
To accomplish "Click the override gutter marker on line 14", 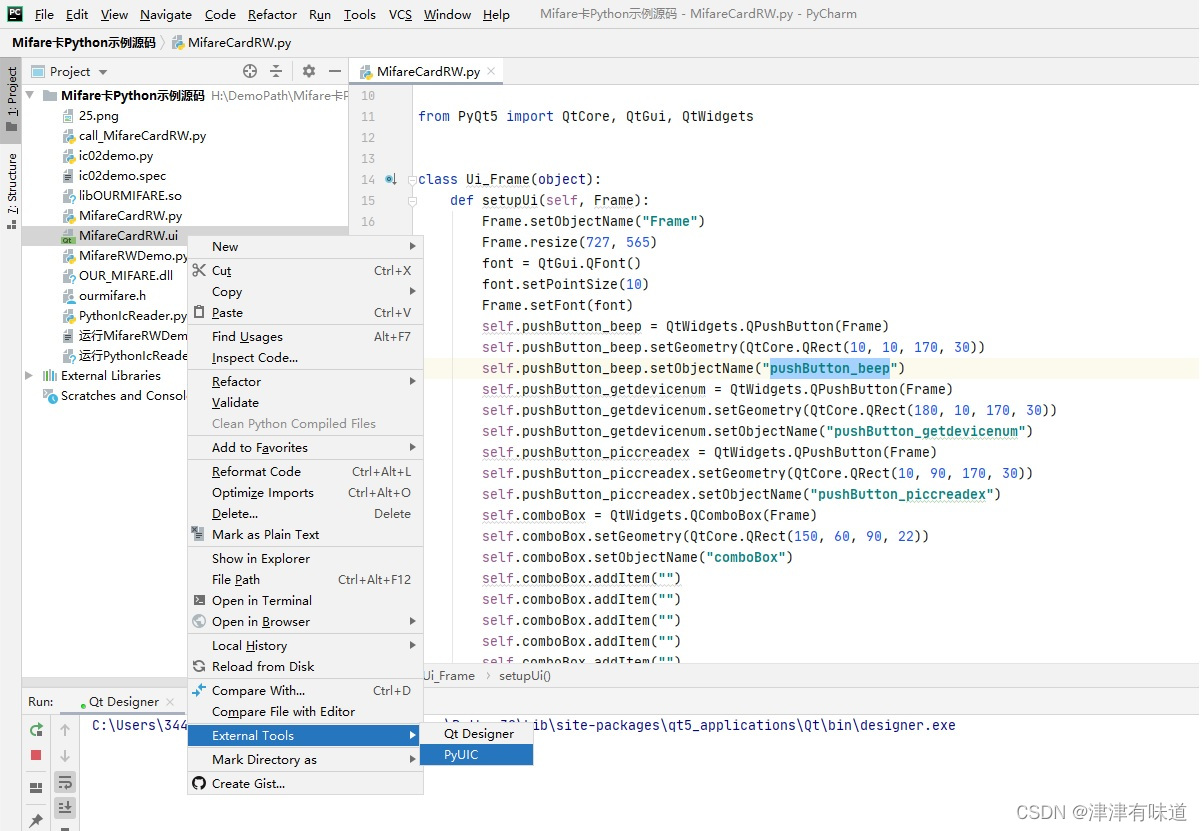I will [x=391, y=179].
